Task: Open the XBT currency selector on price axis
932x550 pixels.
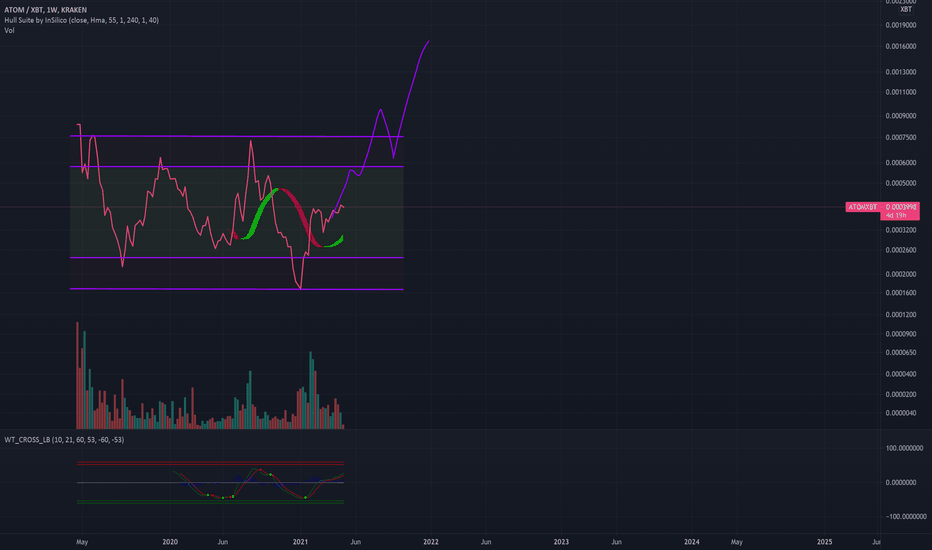Action: click(906, 9)
